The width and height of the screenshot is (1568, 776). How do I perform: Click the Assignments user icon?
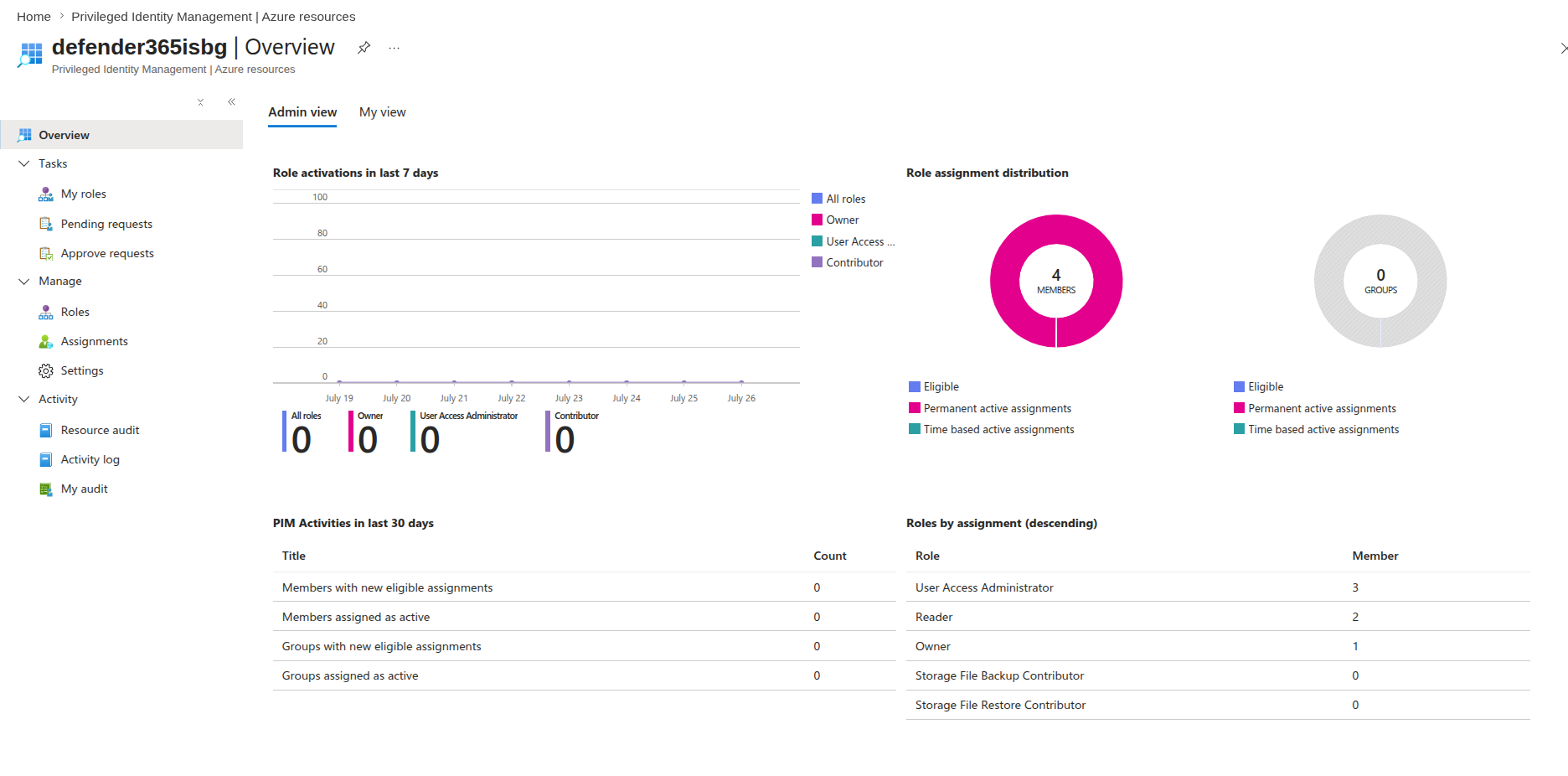46,341
